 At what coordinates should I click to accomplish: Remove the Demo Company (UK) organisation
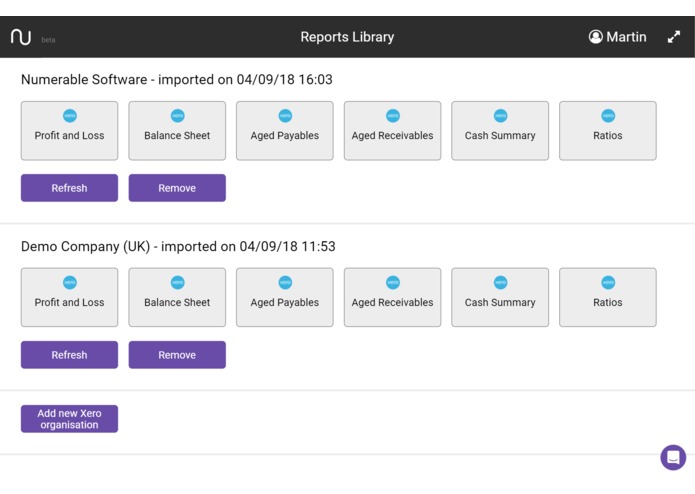point(177,355)
